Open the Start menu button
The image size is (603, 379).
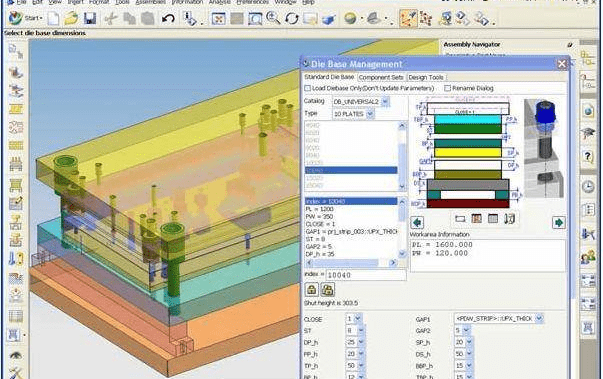26,18
